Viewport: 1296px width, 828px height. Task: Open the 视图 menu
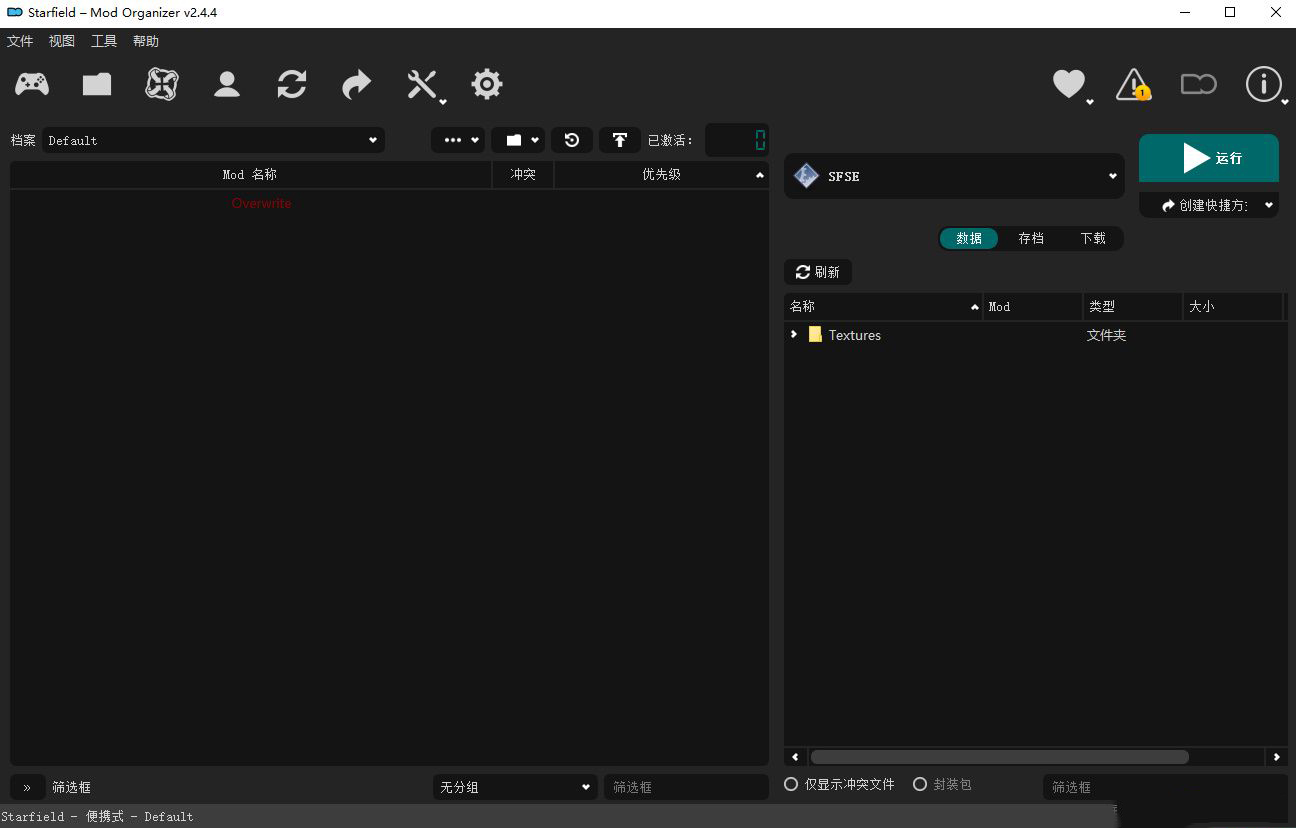tap(62, 41)
